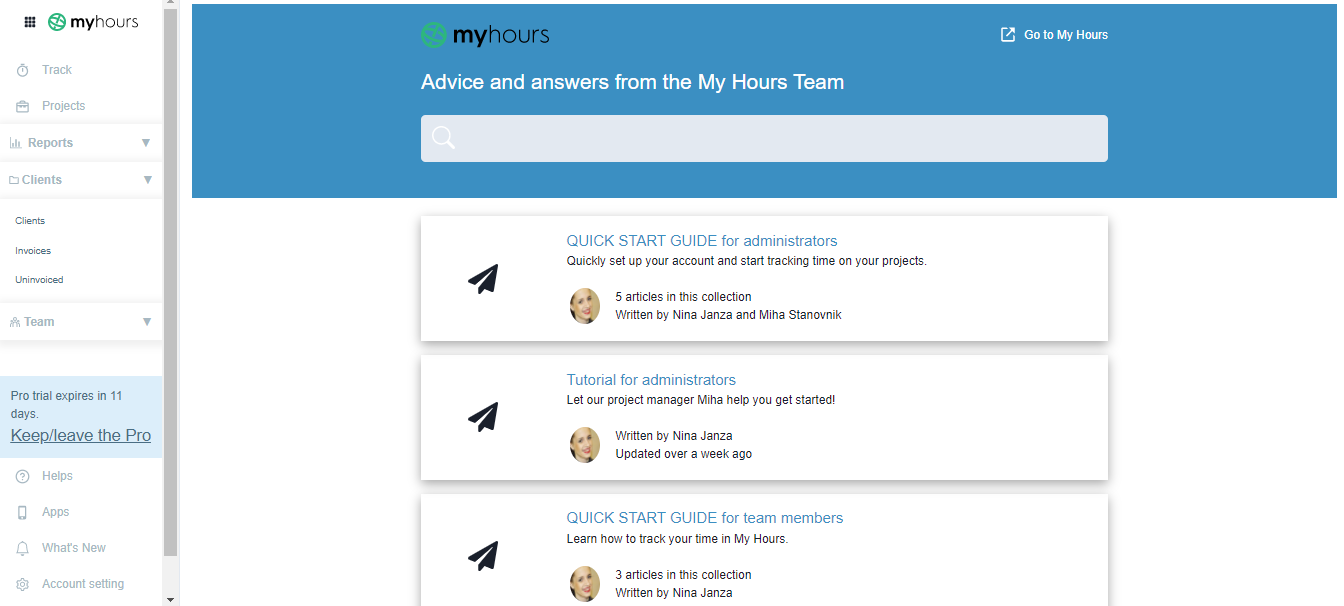The width and height of the screenshot is (1344, 606).
Task: Click the Projects briefcase icon
Action: tap(22, 106)
